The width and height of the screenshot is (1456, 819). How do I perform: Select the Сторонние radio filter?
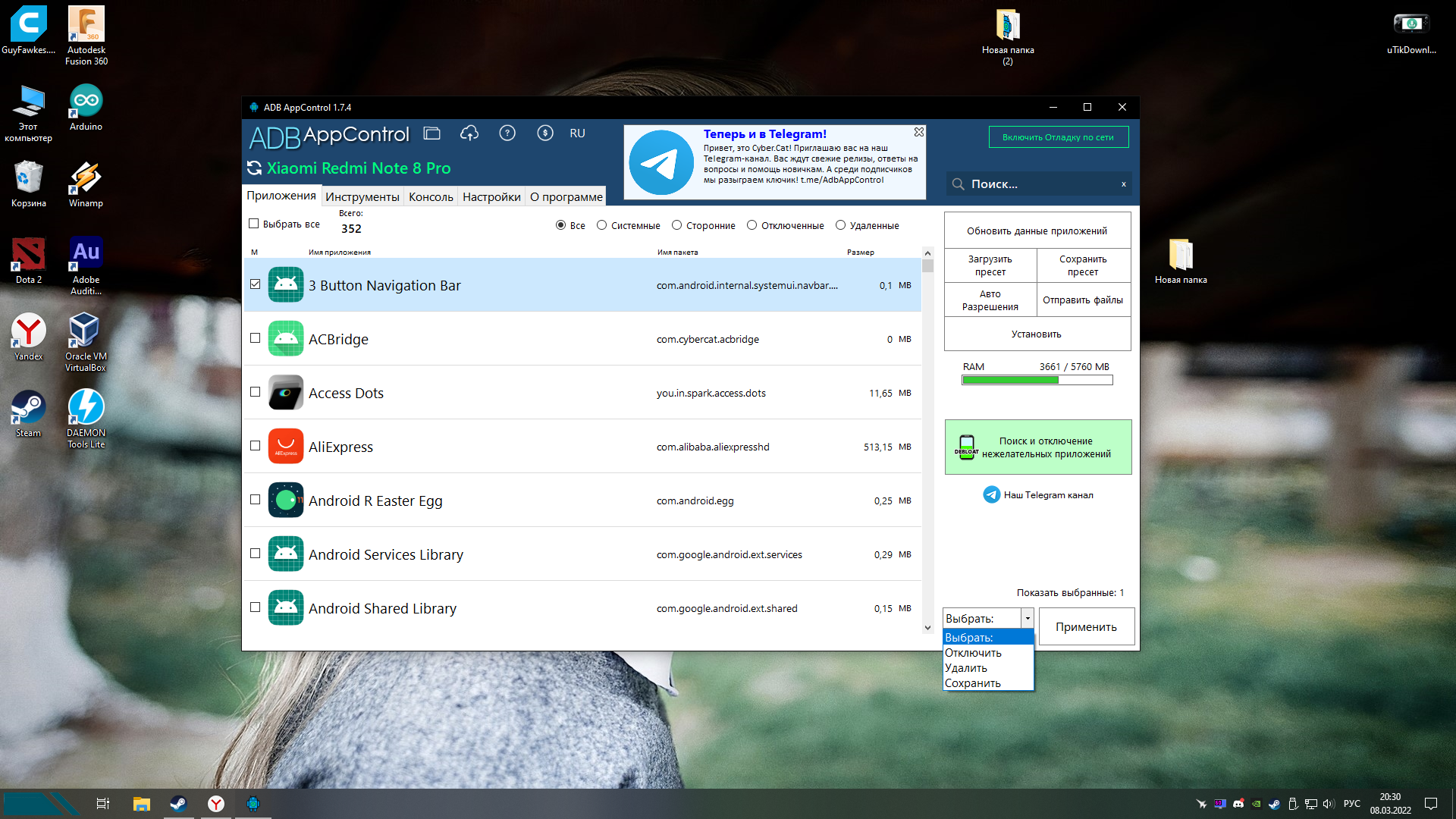(677, 225)
